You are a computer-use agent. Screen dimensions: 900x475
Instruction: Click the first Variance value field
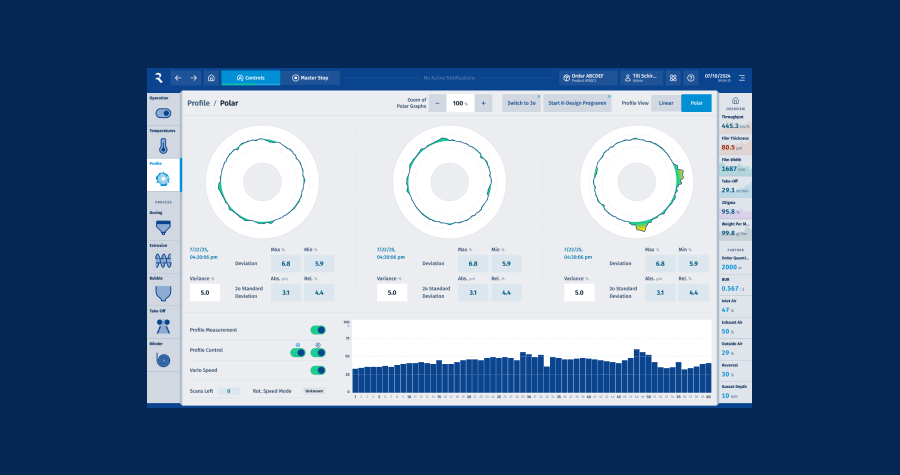click(204, 293)
